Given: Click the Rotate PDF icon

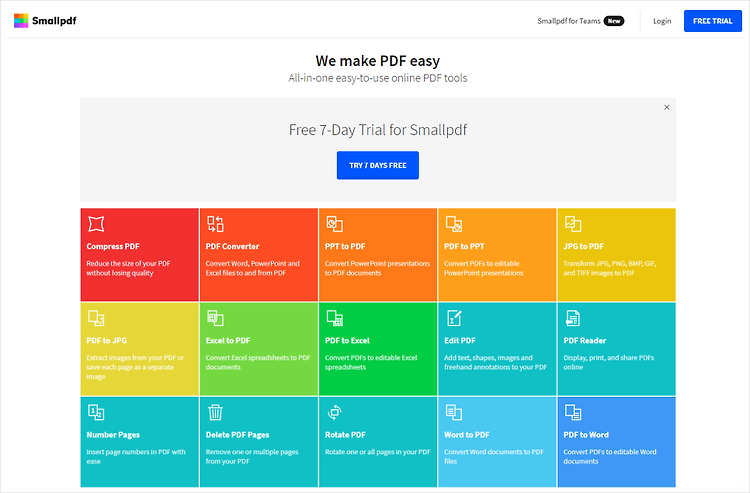Looking at the screenshot, I should (x=334, y=412).
